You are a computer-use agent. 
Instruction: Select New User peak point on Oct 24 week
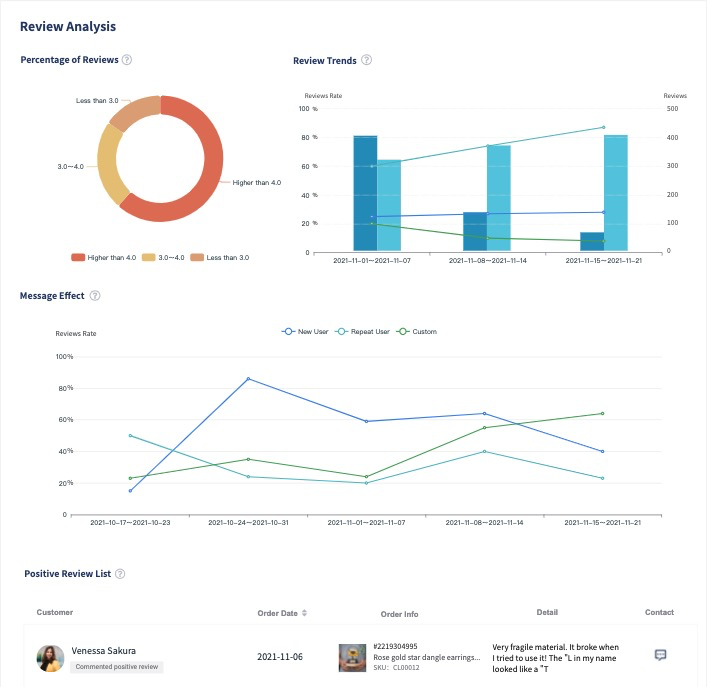pos(248,379)
